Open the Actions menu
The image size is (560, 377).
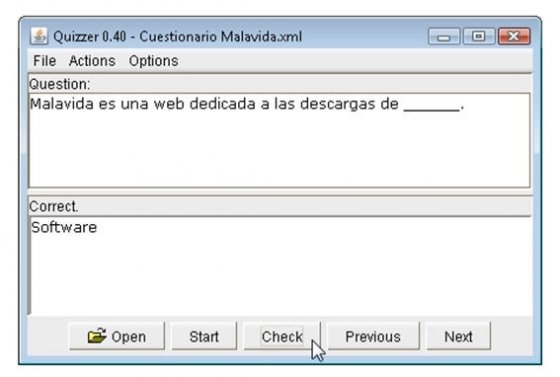tap(92, 61)
